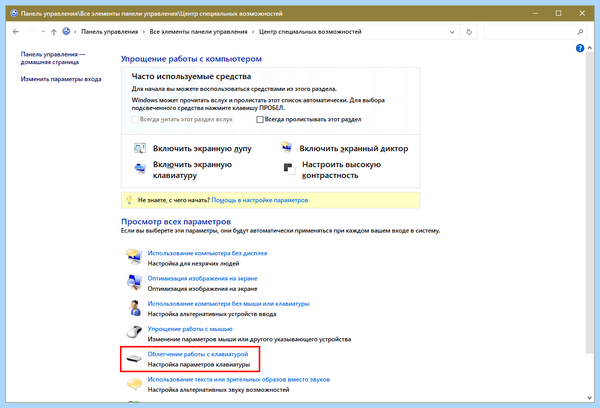Click speech bubble icon for sound alternatives
Screen dimensions: 600x408
point(134,384)
